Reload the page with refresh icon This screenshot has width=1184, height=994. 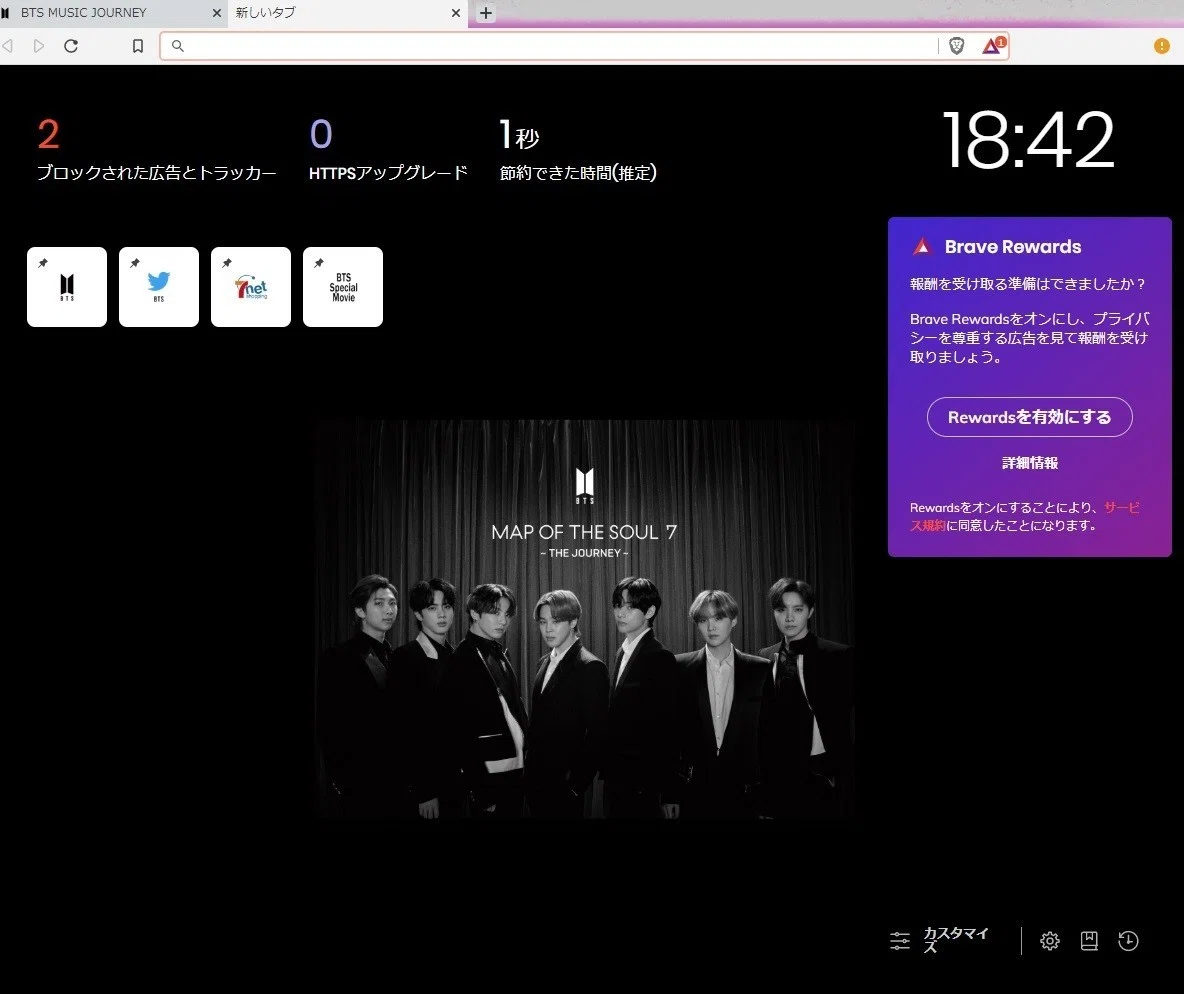point(71,46)
